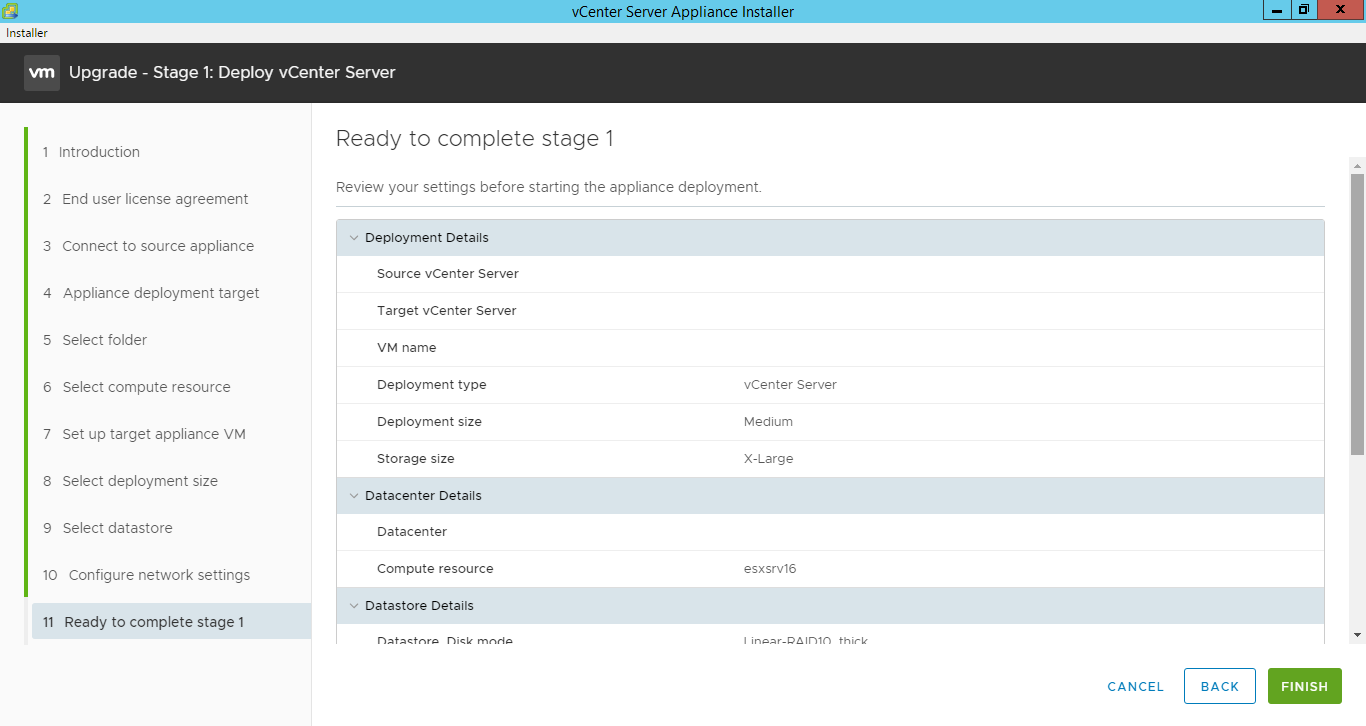This screenshot has width=1366, height=726.
Task: Select the Appliance deployment target step
Action: [x=160, y=292]
